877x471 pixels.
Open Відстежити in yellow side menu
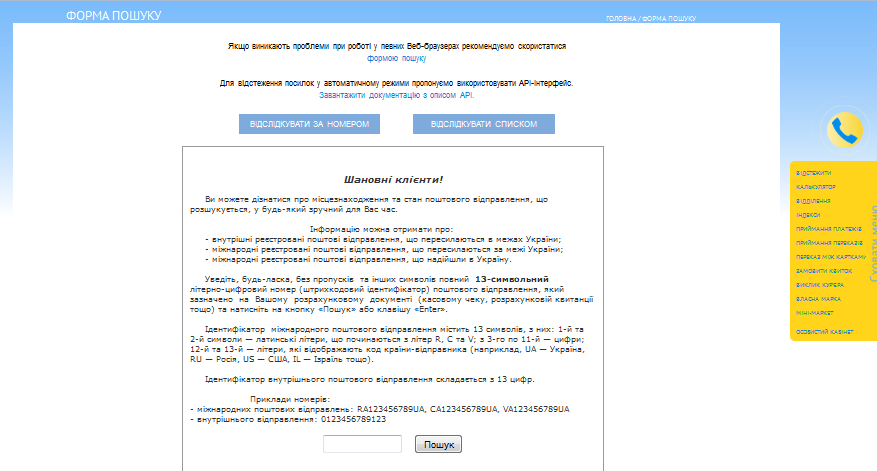tap(813, 173)
